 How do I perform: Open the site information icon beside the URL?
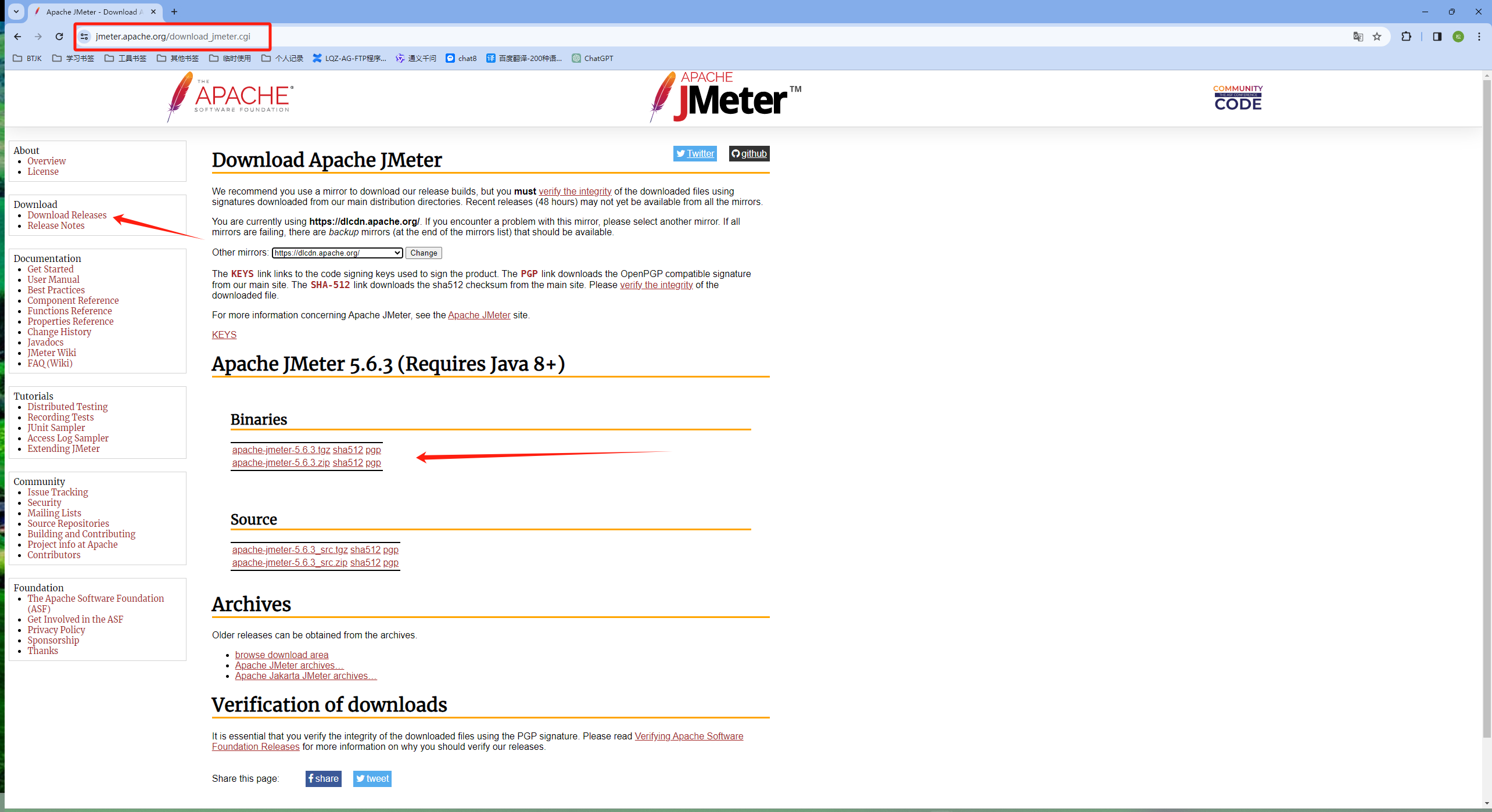85,37
